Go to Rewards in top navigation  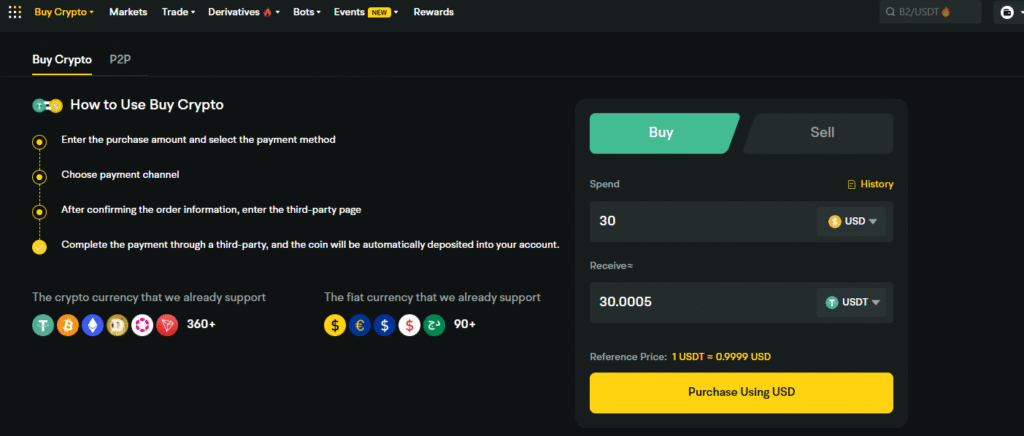tap(433, 12)
